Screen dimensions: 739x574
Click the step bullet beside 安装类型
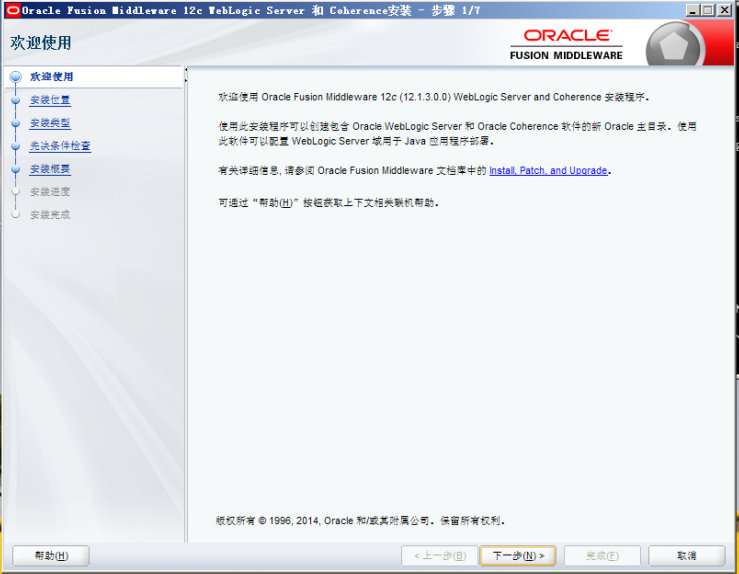tap(15, 123)
